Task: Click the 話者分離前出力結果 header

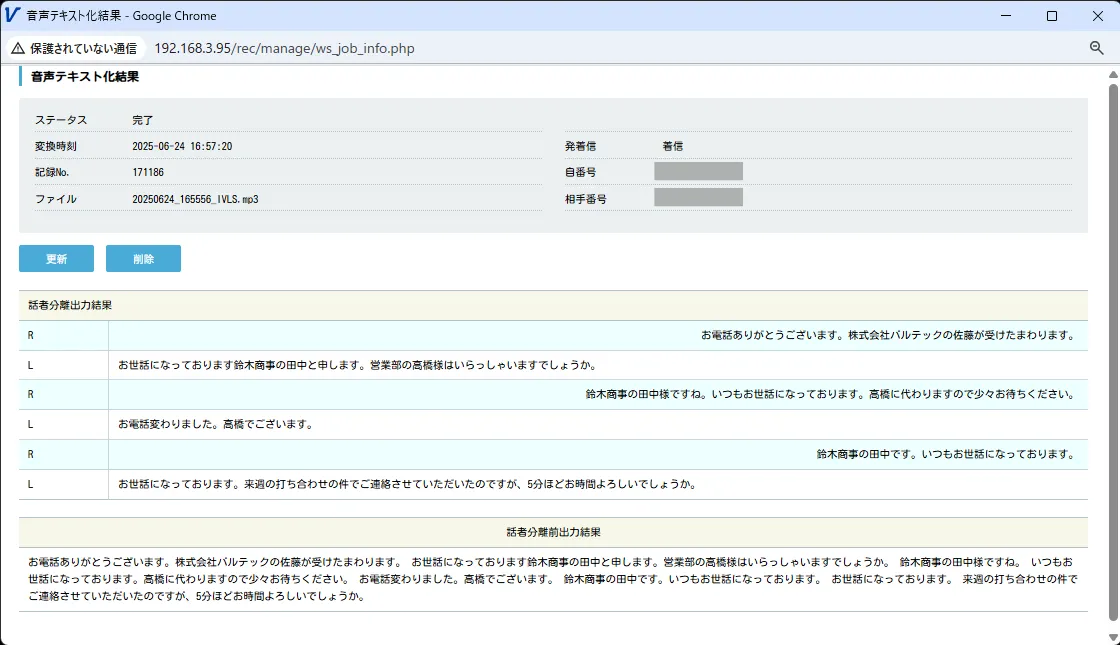Action: (x=553, y=532)
